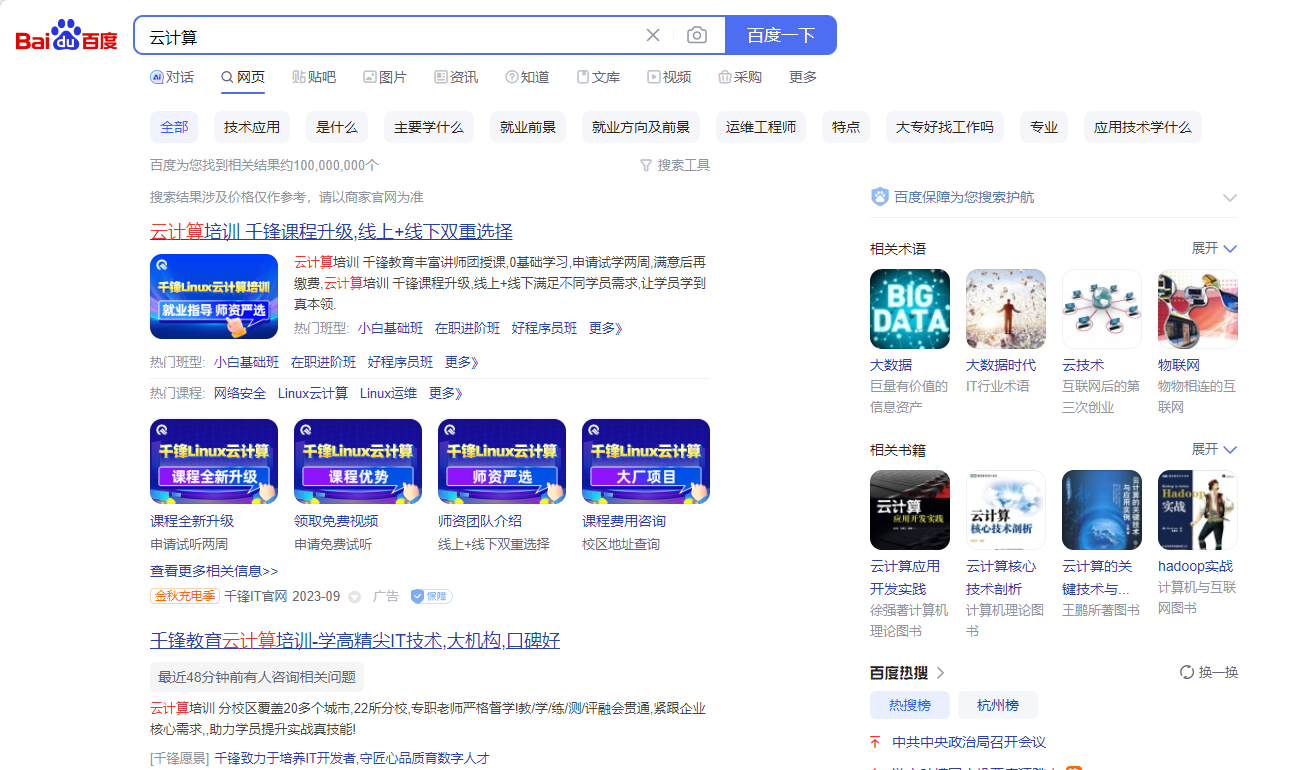The height and width of the screenshot is (770, 1294).
Task: Select the 网页 tab
Action: [x=243, y=77]
